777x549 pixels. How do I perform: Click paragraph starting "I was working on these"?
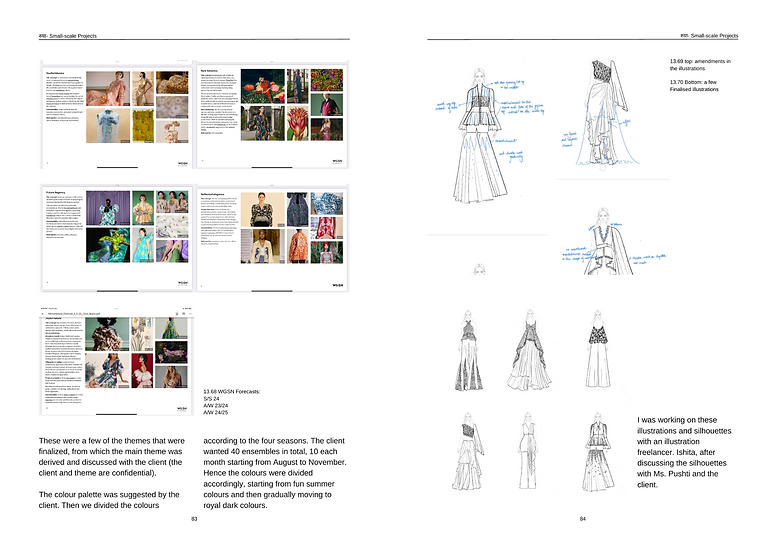tap(684, 452)
